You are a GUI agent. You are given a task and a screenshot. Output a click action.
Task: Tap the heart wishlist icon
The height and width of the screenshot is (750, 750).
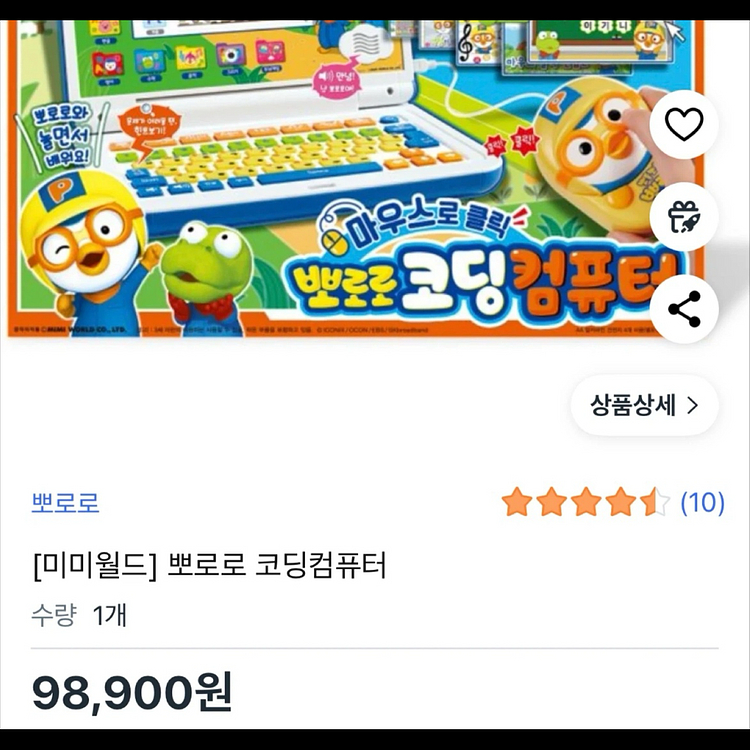pos(684,124)
